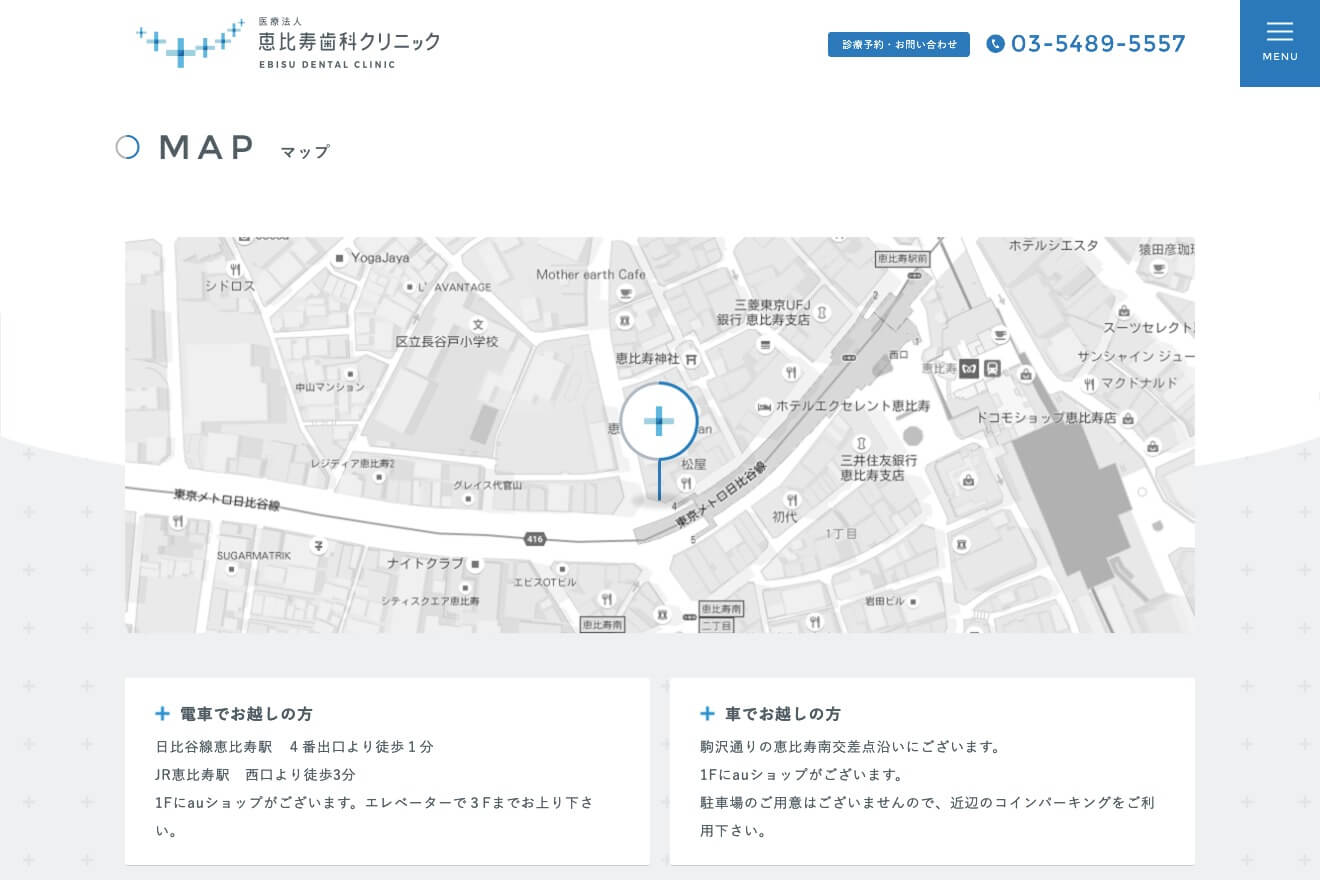1320x880 pixels.
Task: Click the shrine icon beside 恵比寿神社
Action: tap(692, 358)
